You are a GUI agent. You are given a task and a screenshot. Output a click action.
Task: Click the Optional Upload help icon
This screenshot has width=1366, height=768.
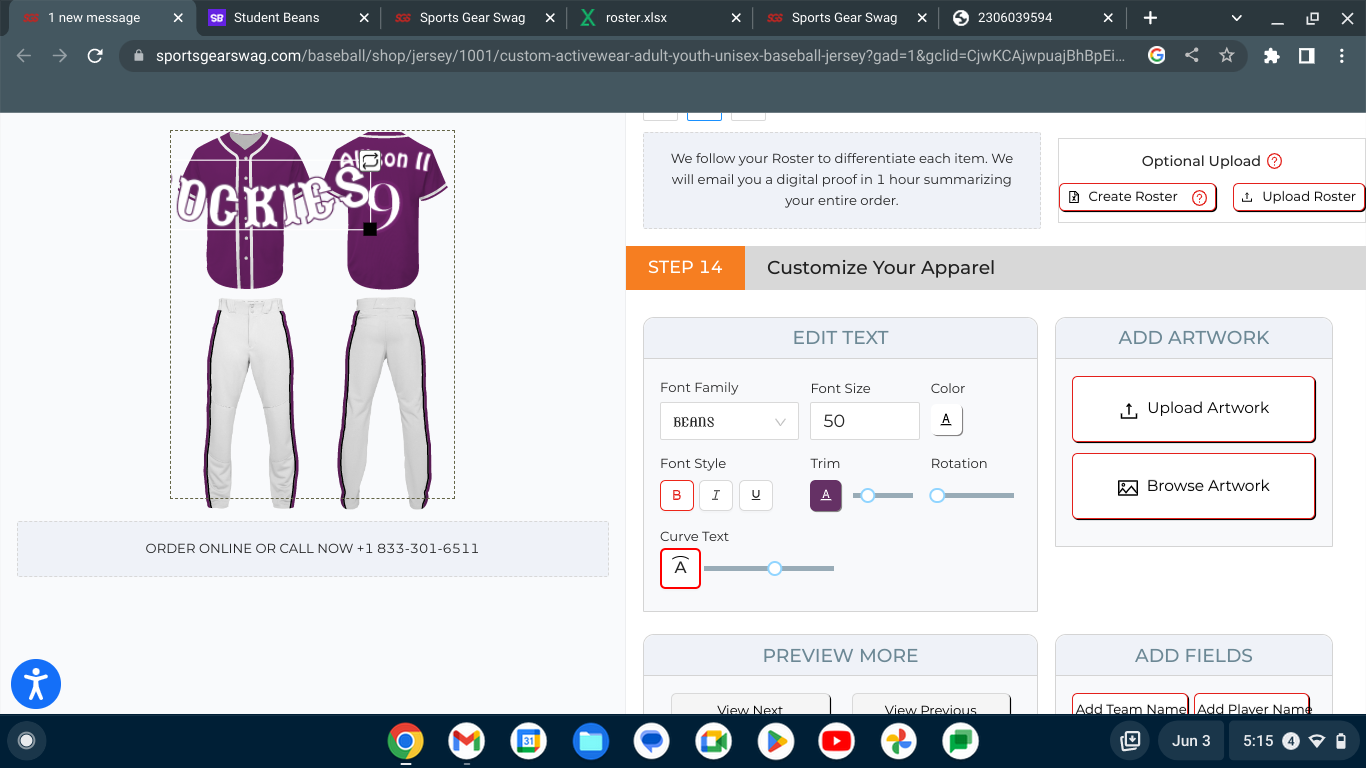click(1274, 161)
